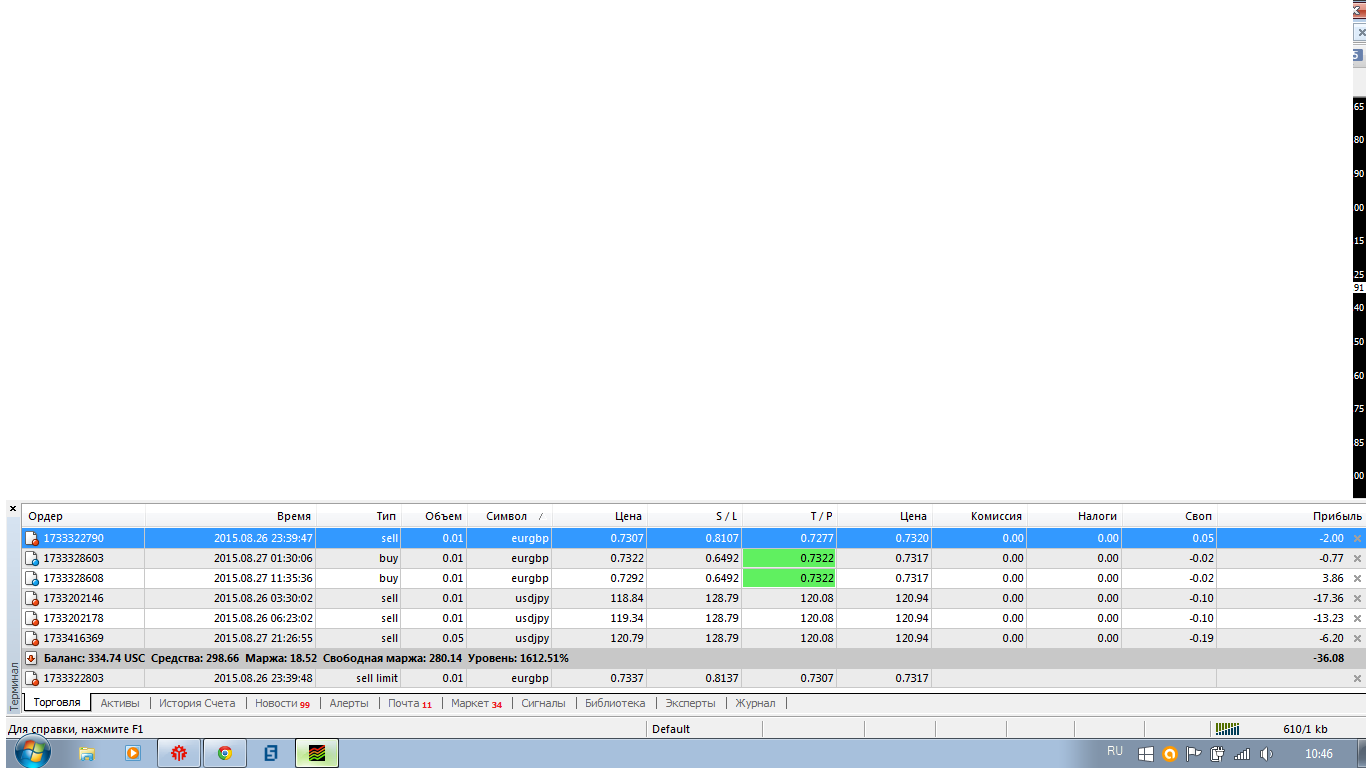1366x768 pixels.
Task: Close order 1733322790 with its X icon
Action: (1357, 538)
